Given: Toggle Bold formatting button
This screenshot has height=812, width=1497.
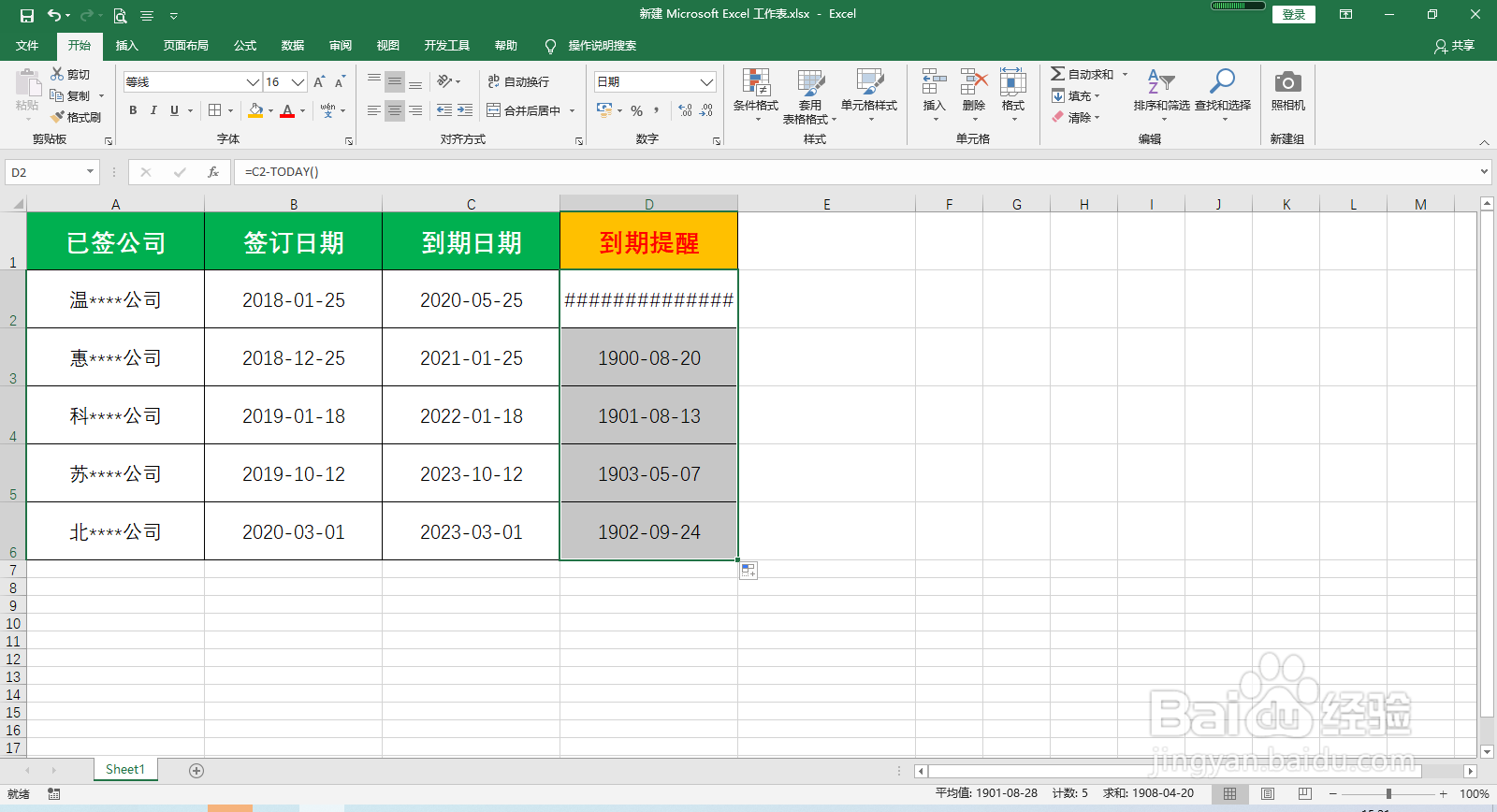Looking at the screenshot, I should [133, 110].
